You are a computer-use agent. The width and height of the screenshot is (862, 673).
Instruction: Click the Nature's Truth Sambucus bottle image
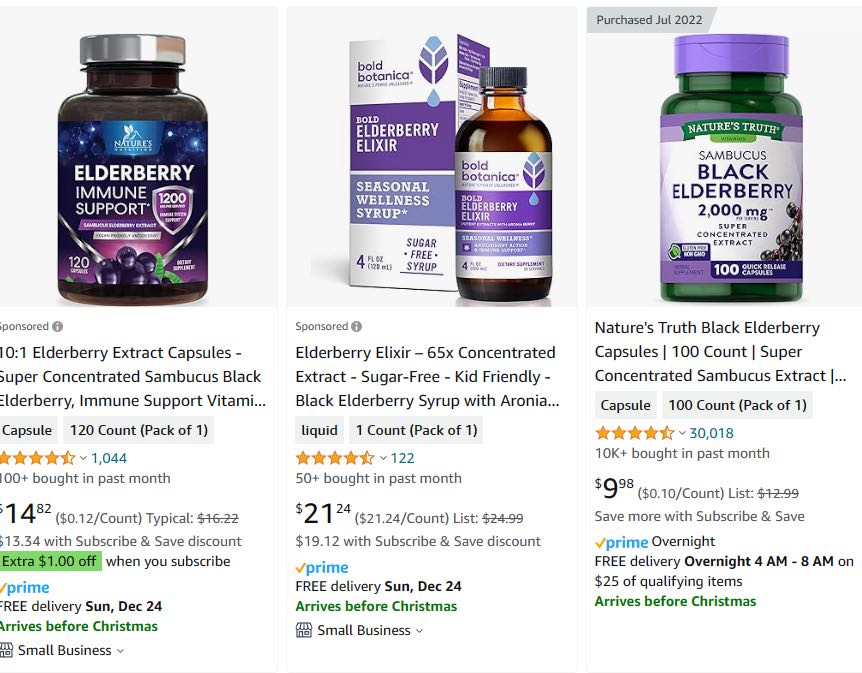(732, 168)
